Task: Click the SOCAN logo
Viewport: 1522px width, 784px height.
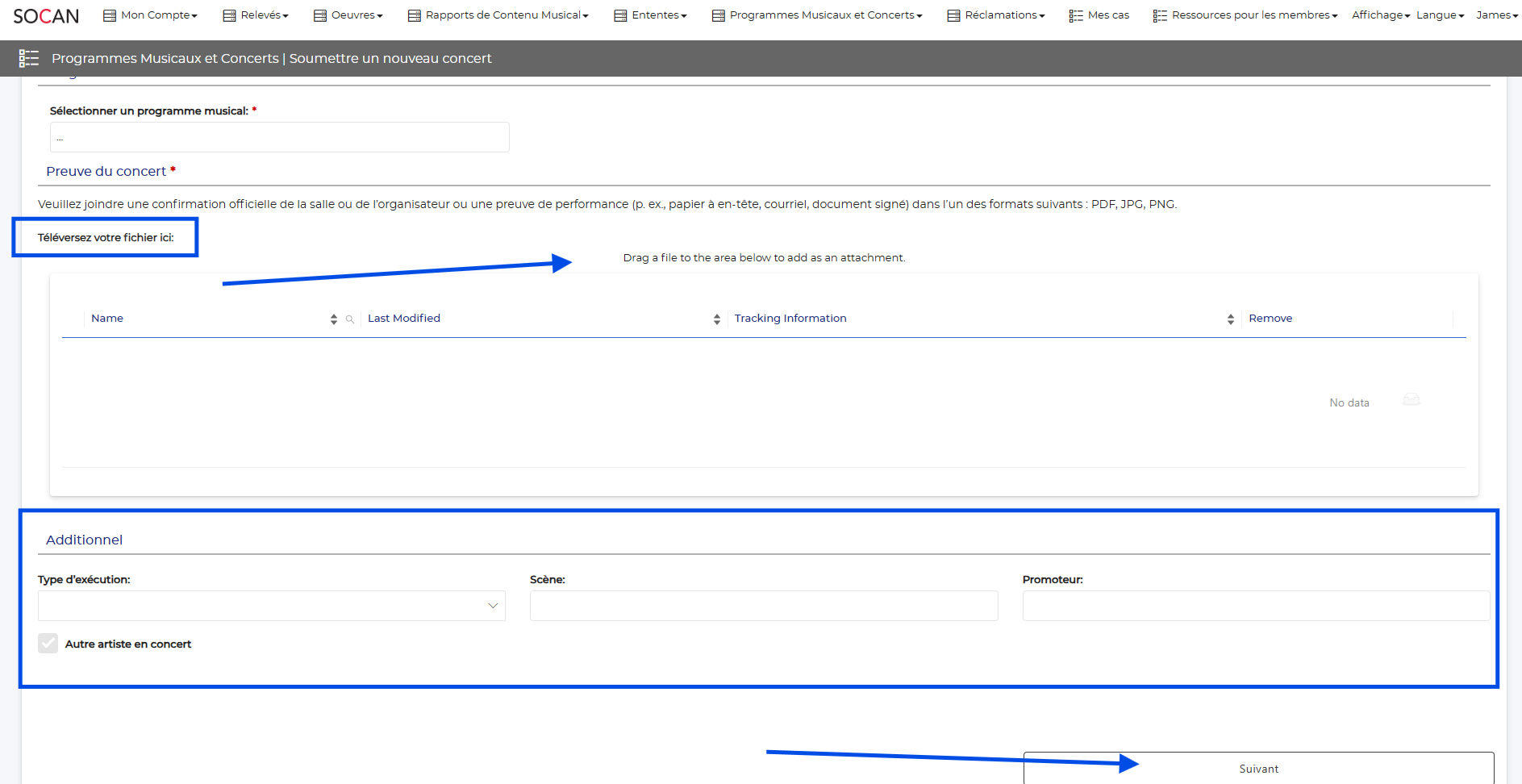Action: [x=46, y=16]
